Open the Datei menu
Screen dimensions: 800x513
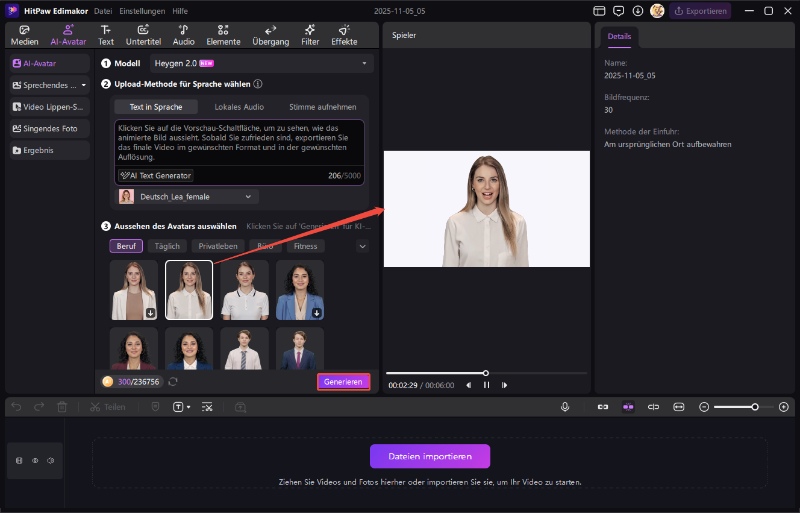103,11
